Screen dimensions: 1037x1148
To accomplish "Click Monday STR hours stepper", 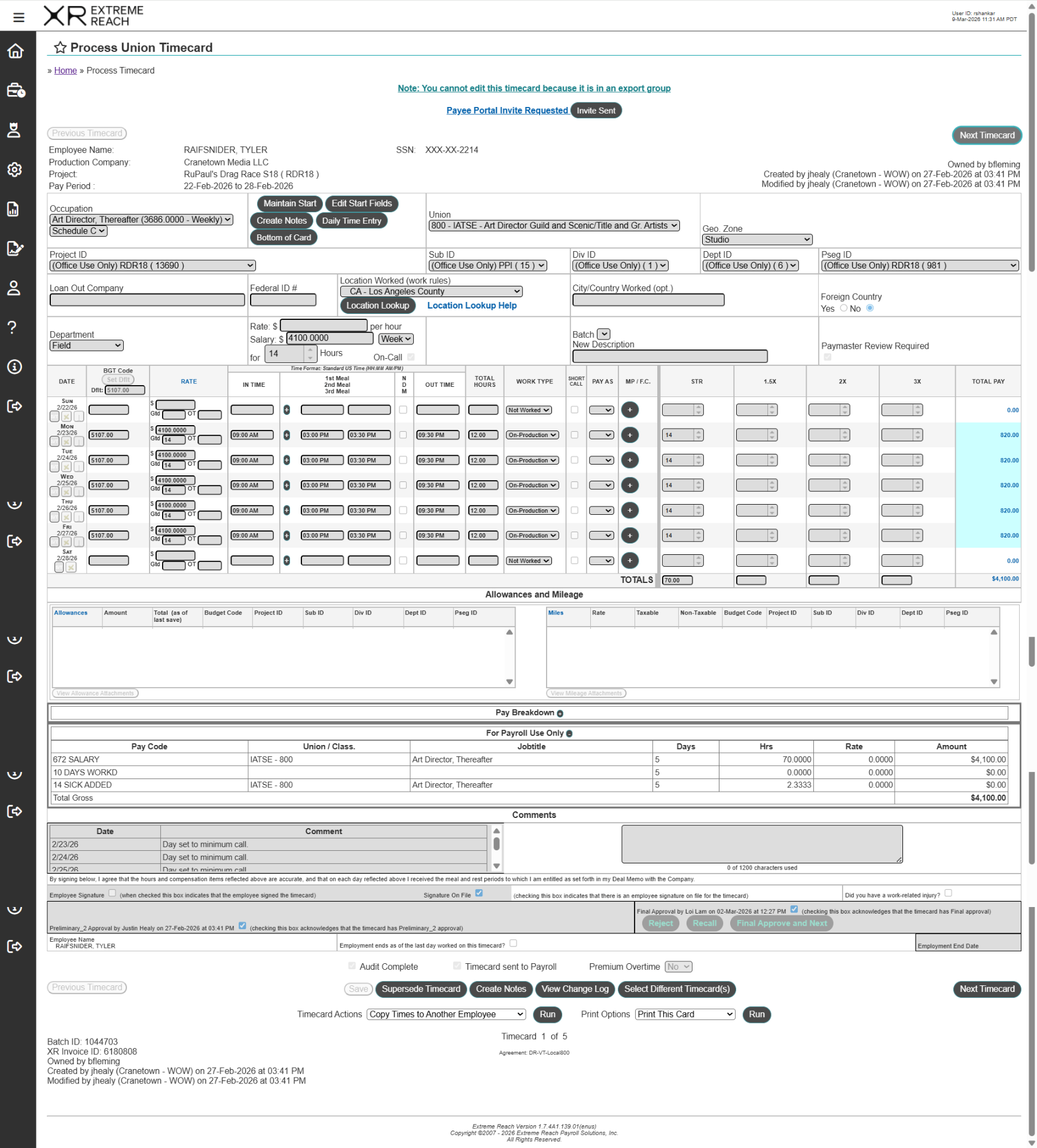I will (x=698, y=435).
